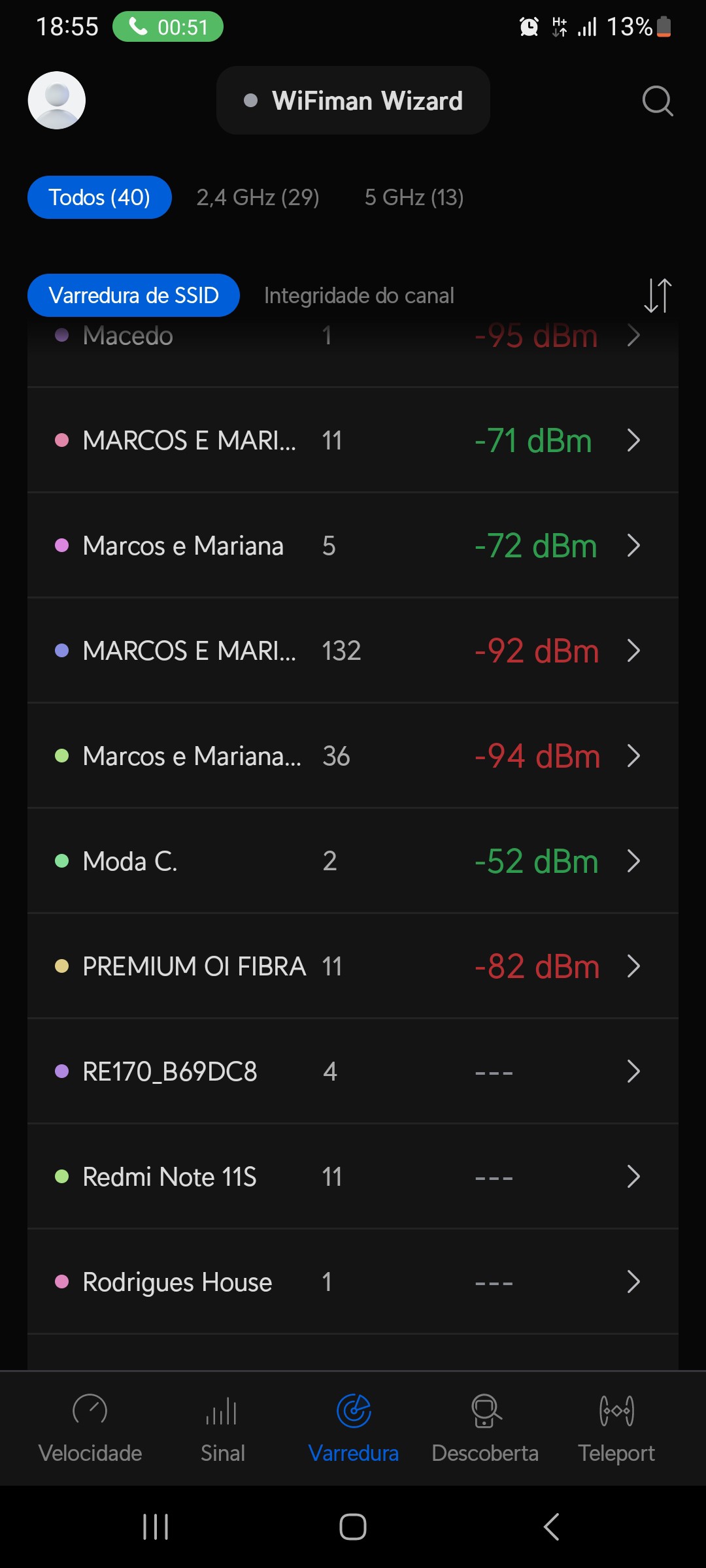Viewport: 706px width, 1568px height.
Task: Expand Moda C. network details chevron
Action: (633, 861)
